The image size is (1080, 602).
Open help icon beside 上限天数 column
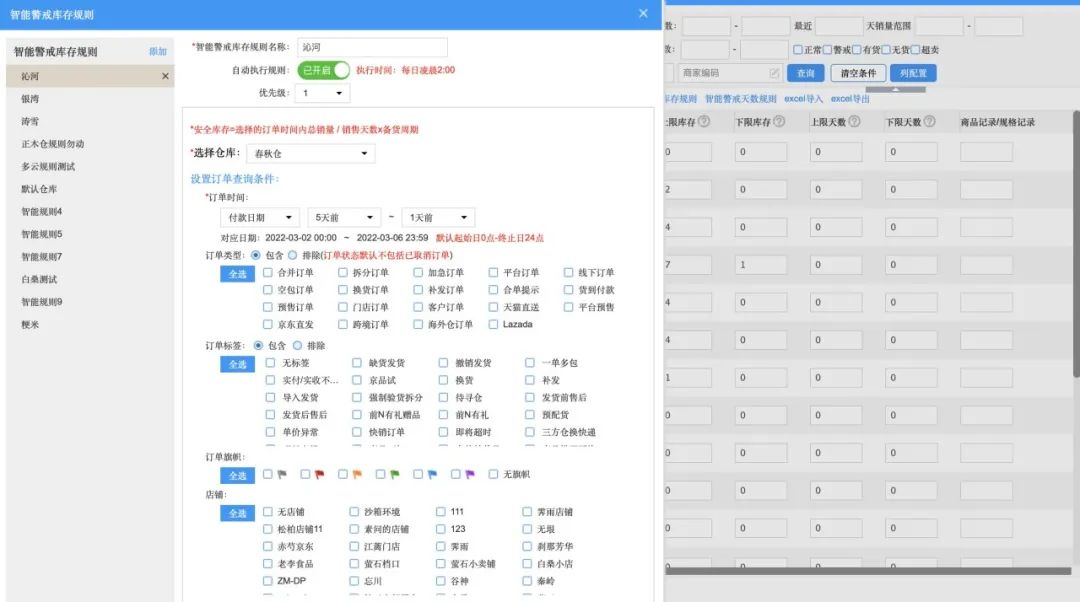[854, 121]
